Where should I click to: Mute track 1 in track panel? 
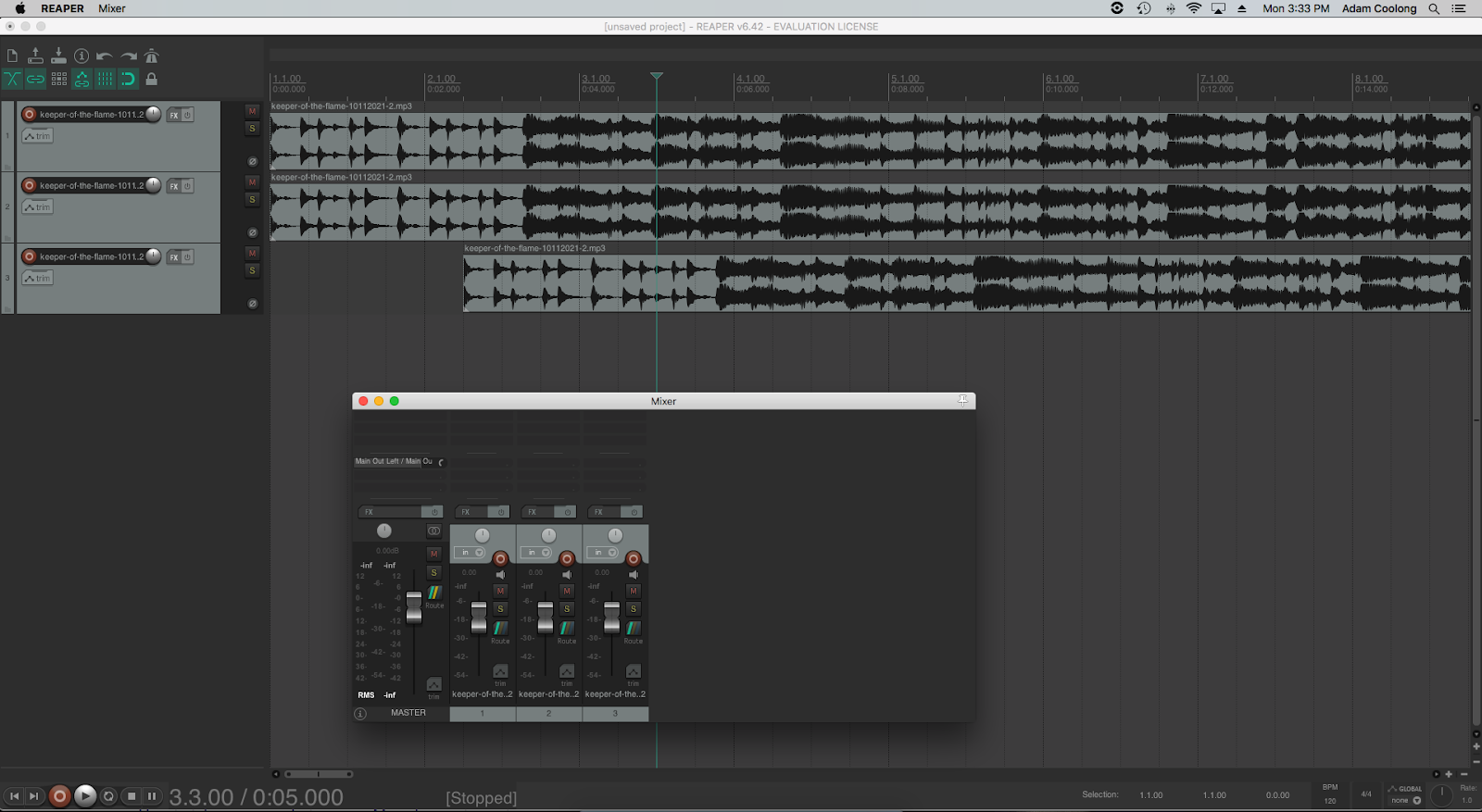[x=252, y=111]
